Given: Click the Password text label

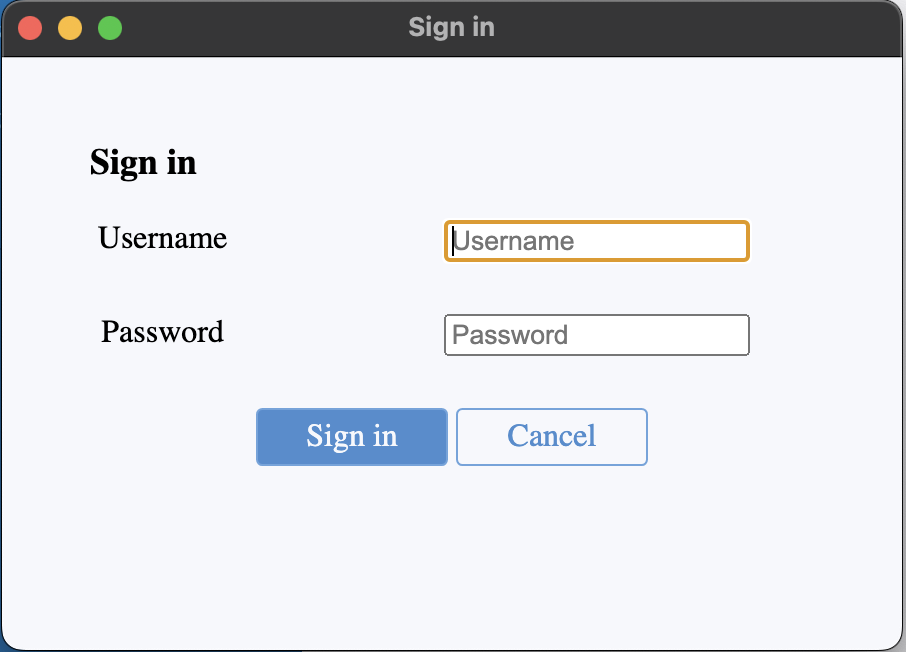Looking at the screenshot, I should [162, 332].
